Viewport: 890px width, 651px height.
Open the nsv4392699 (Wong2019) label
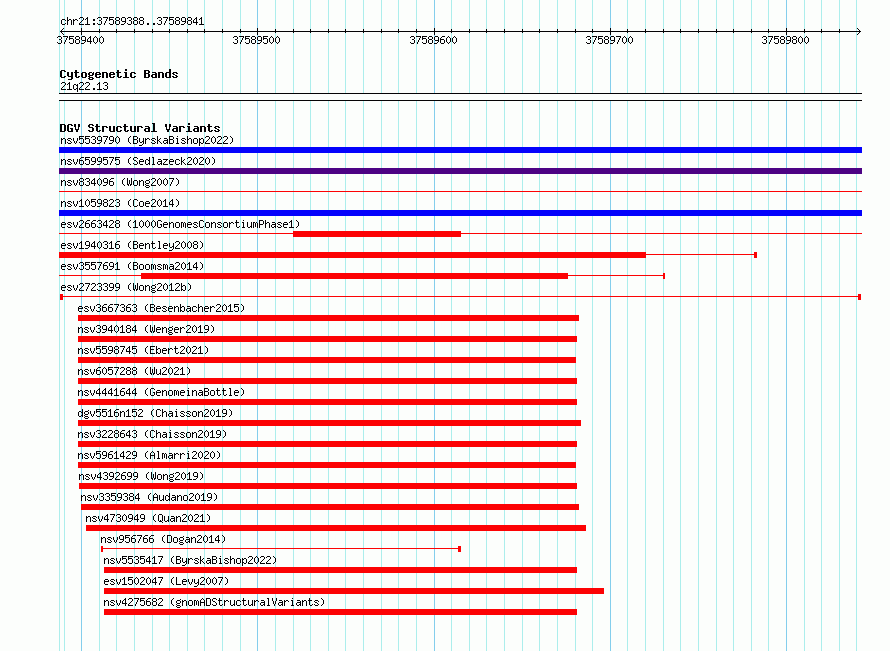pos(141,476)
